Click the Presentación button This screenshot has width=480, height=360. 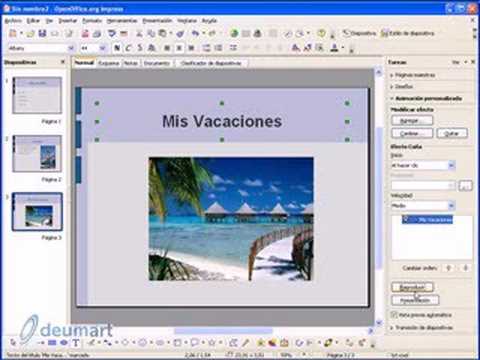coord(415,300)
